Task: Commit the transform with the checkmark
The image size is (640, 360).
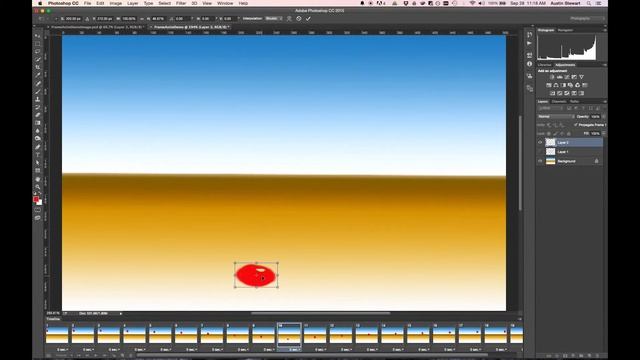Action: coord(308,18)
